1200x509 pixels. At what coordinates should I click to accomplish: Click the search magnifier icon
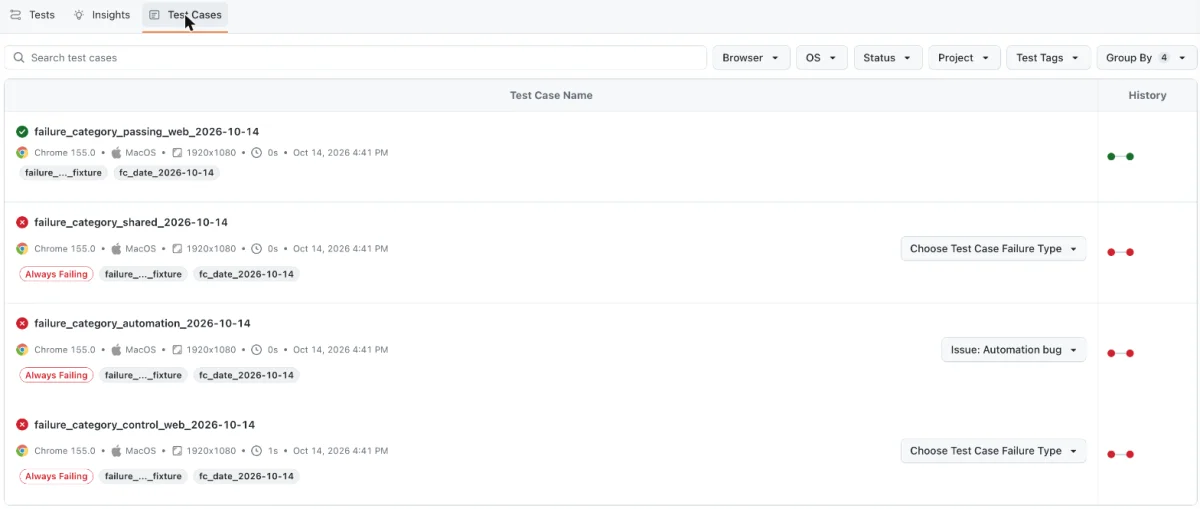point(19,58)
